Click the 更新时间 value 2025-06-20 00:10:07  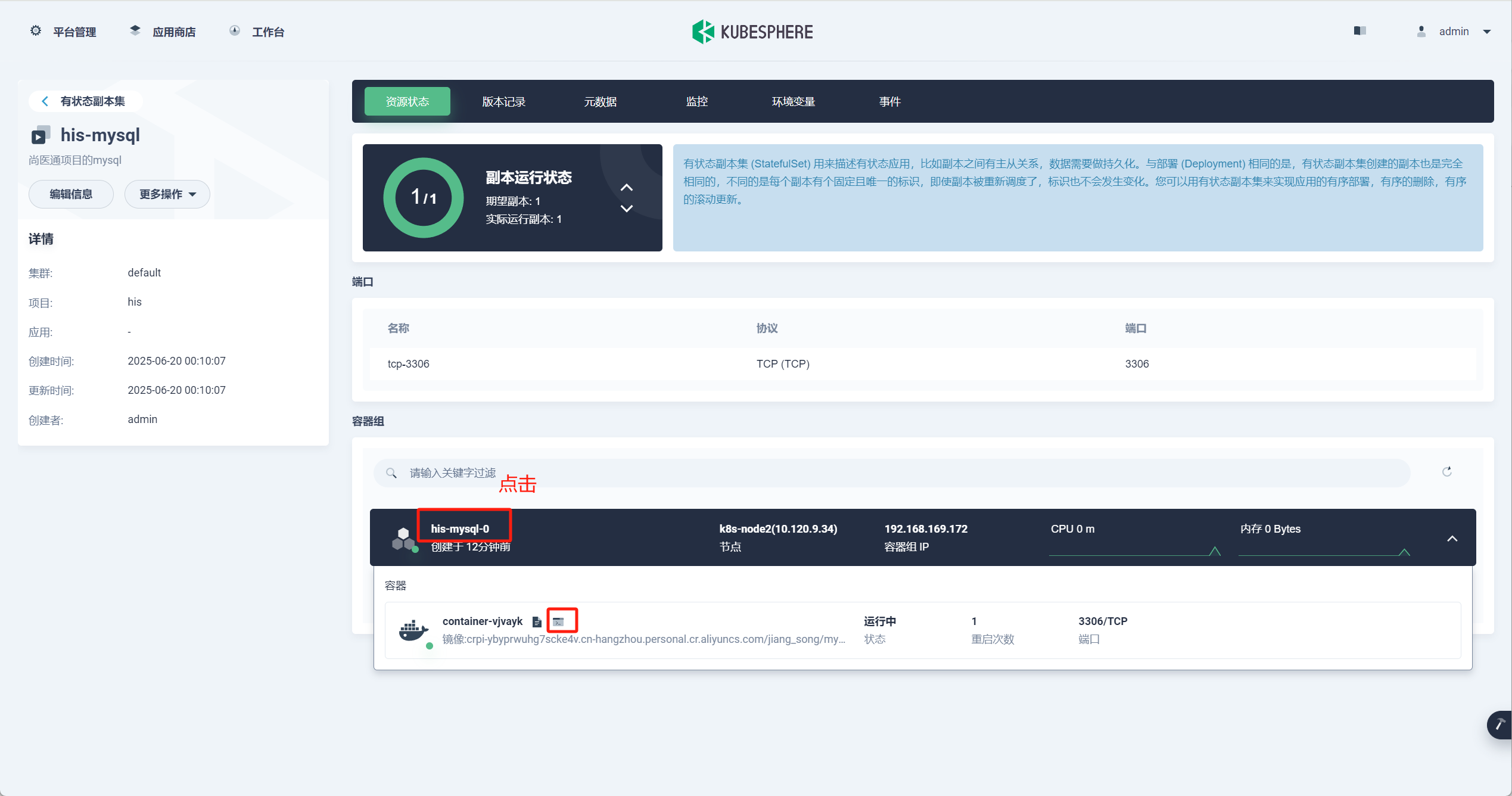(177, 390)
